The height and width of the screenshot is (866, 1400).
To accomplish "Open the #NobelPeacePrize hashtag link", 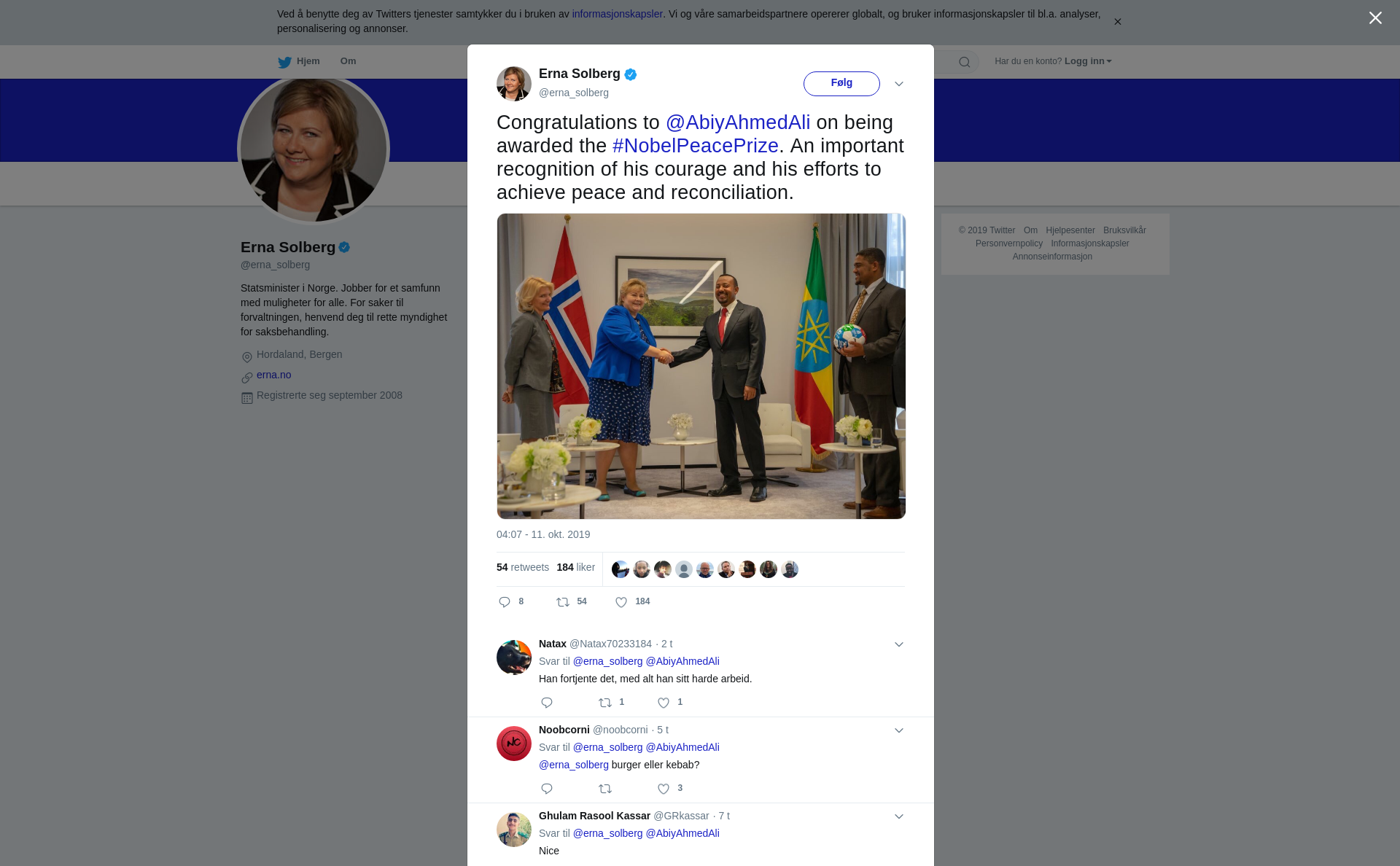I will (696, 146).
